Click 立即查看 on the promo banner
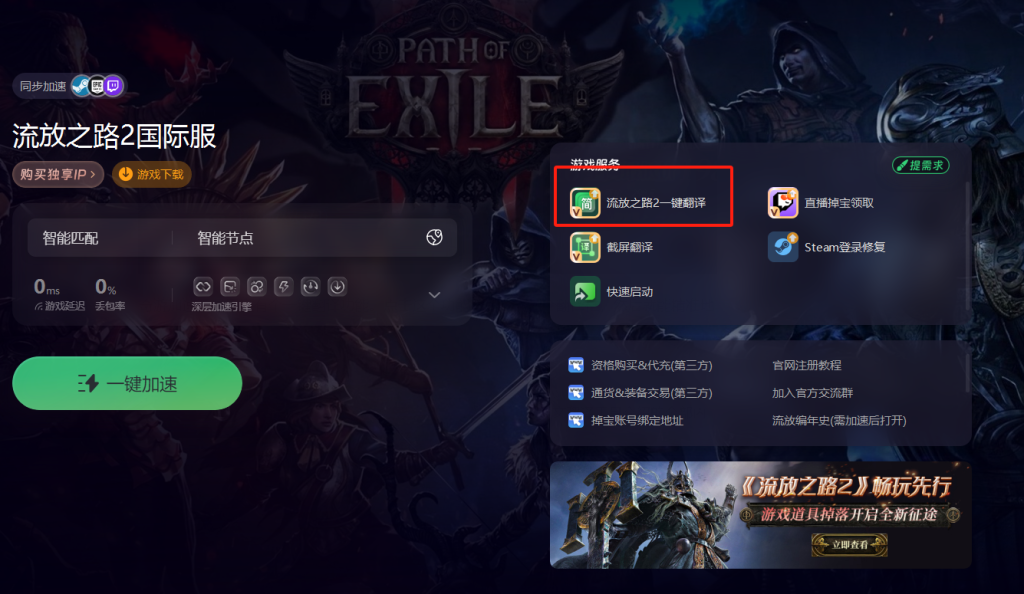Screen dimensions: 1024x594 tap(850, 545)
